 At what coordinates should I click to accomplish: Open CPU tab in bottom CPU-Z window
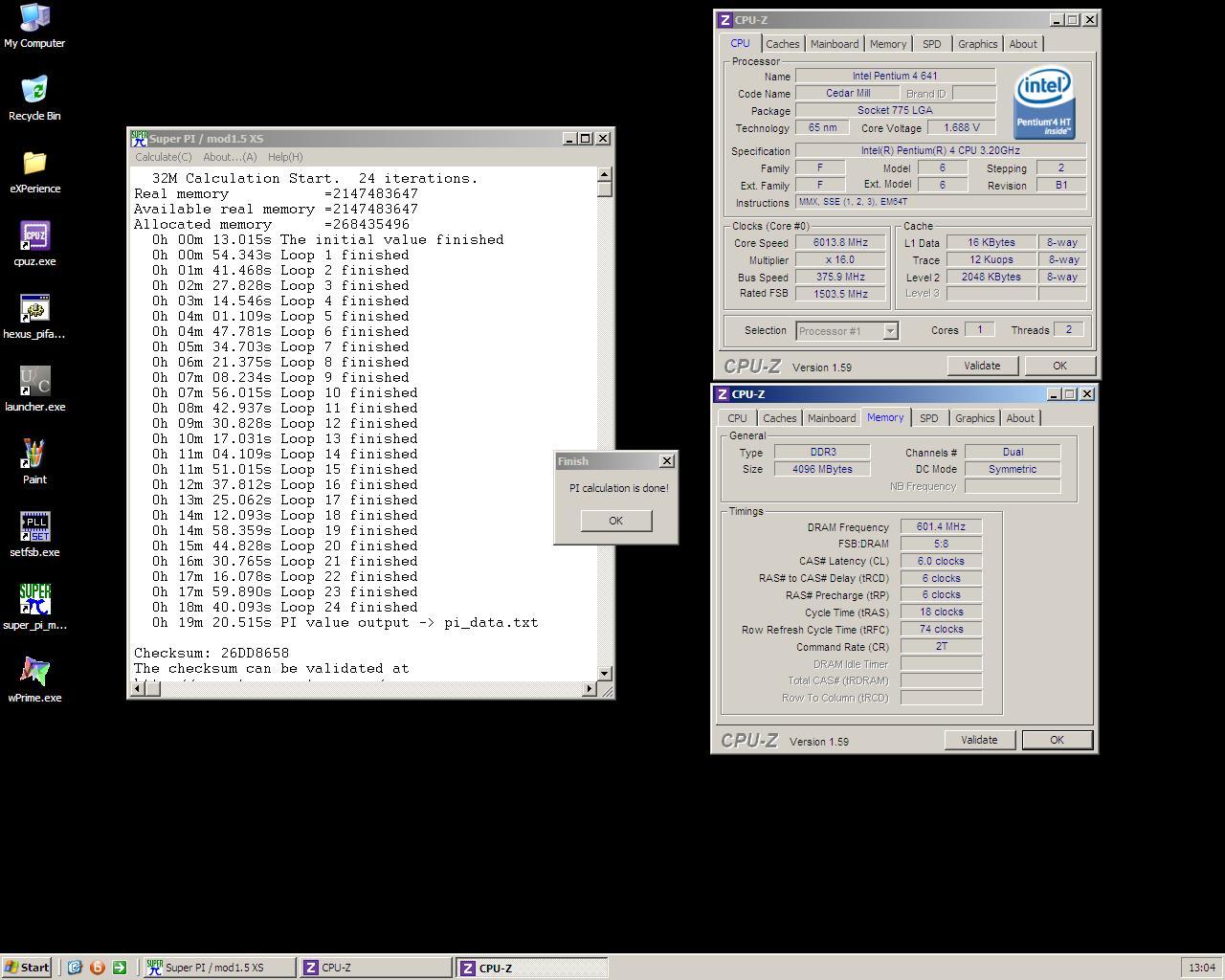point(737,418)
